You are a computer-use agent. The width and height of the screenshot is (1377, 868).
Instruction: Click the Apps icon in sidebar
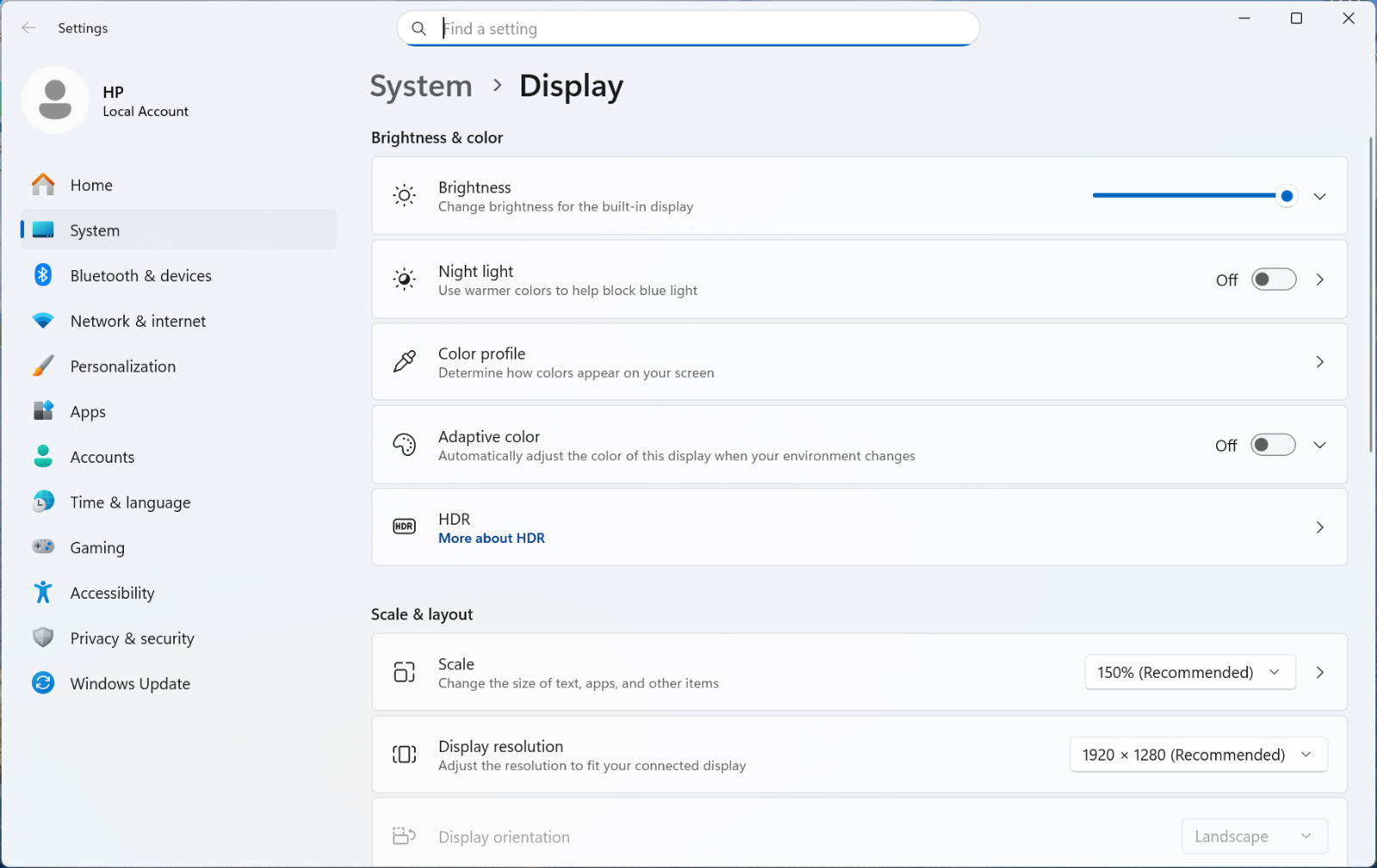click(43, 411)
